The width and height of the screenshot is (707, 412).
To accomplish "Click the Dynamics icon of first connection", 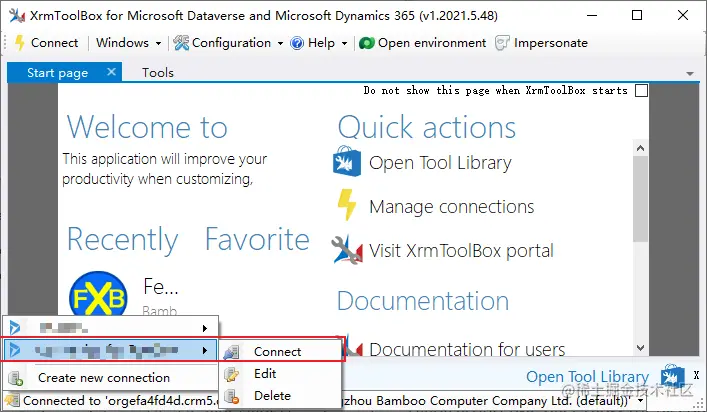I will pyautogui.click(x=15, y=328).
